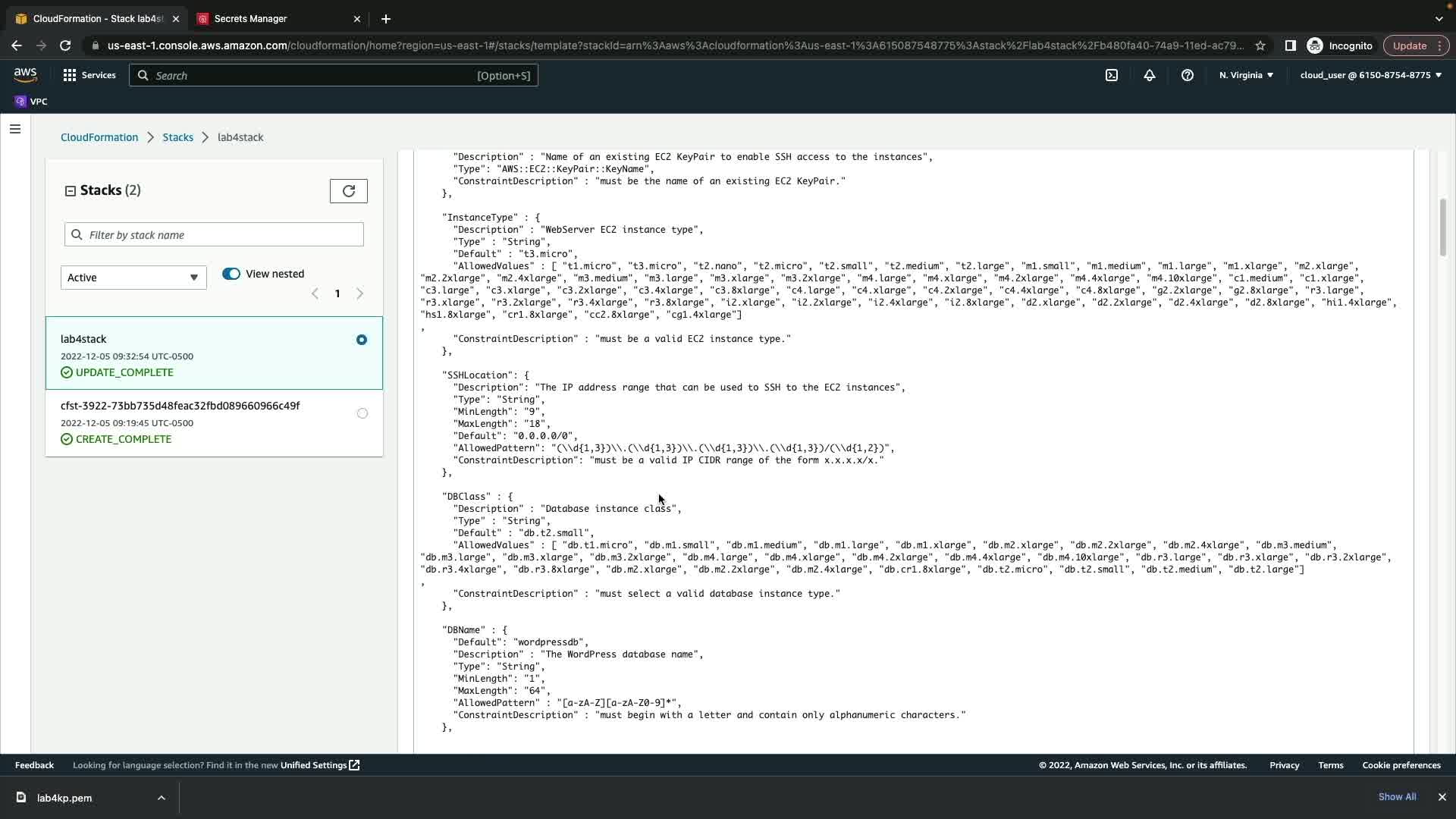Expand the N. Virginia region dropdown
Image resolution: width=1456 pixels, height=819 pixels.
pos(1246,75)
